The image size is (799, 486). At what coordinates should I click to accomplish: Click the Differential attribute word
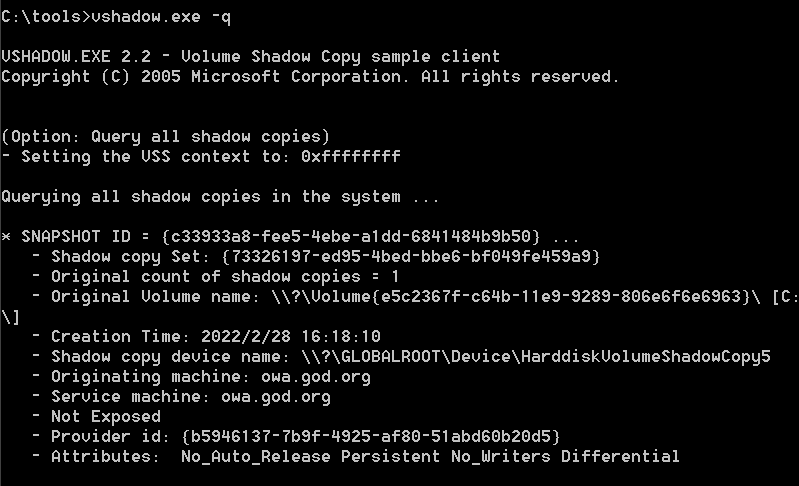point(620,456)
